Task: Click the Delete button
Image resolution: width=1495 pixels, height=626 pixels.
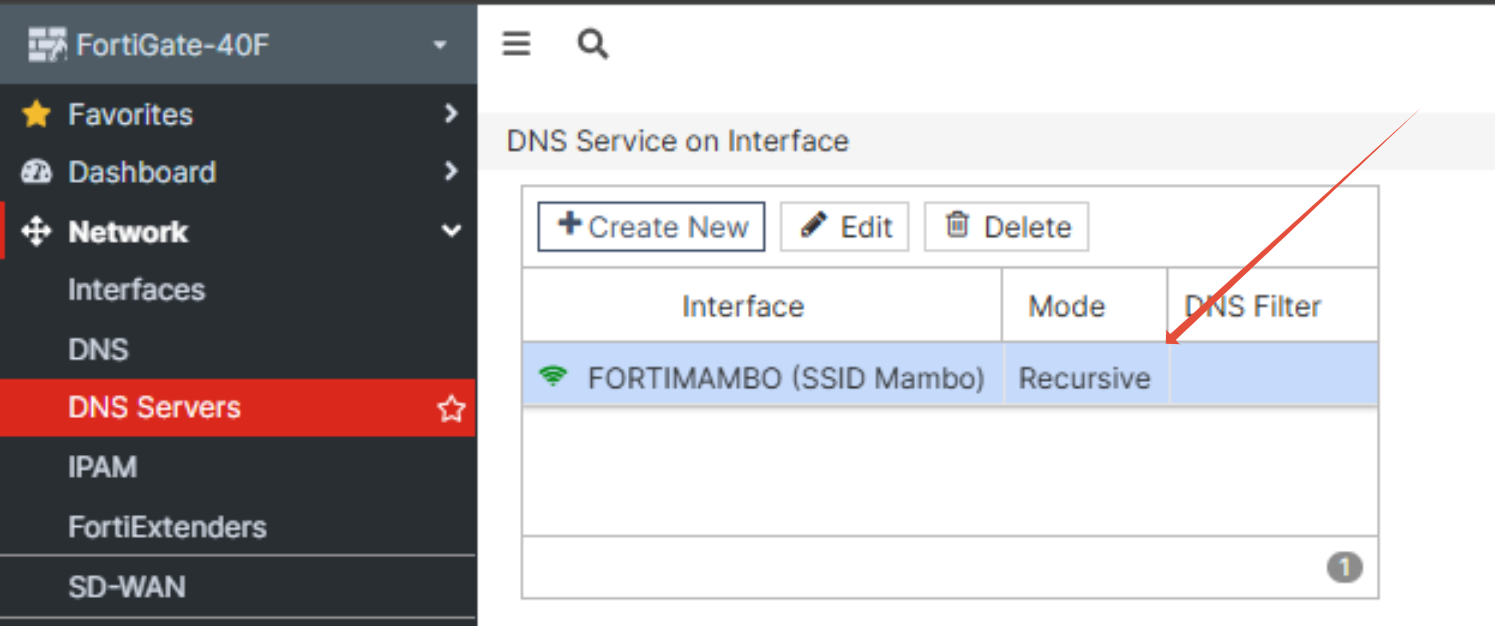Action: (x=1006, y=226)
